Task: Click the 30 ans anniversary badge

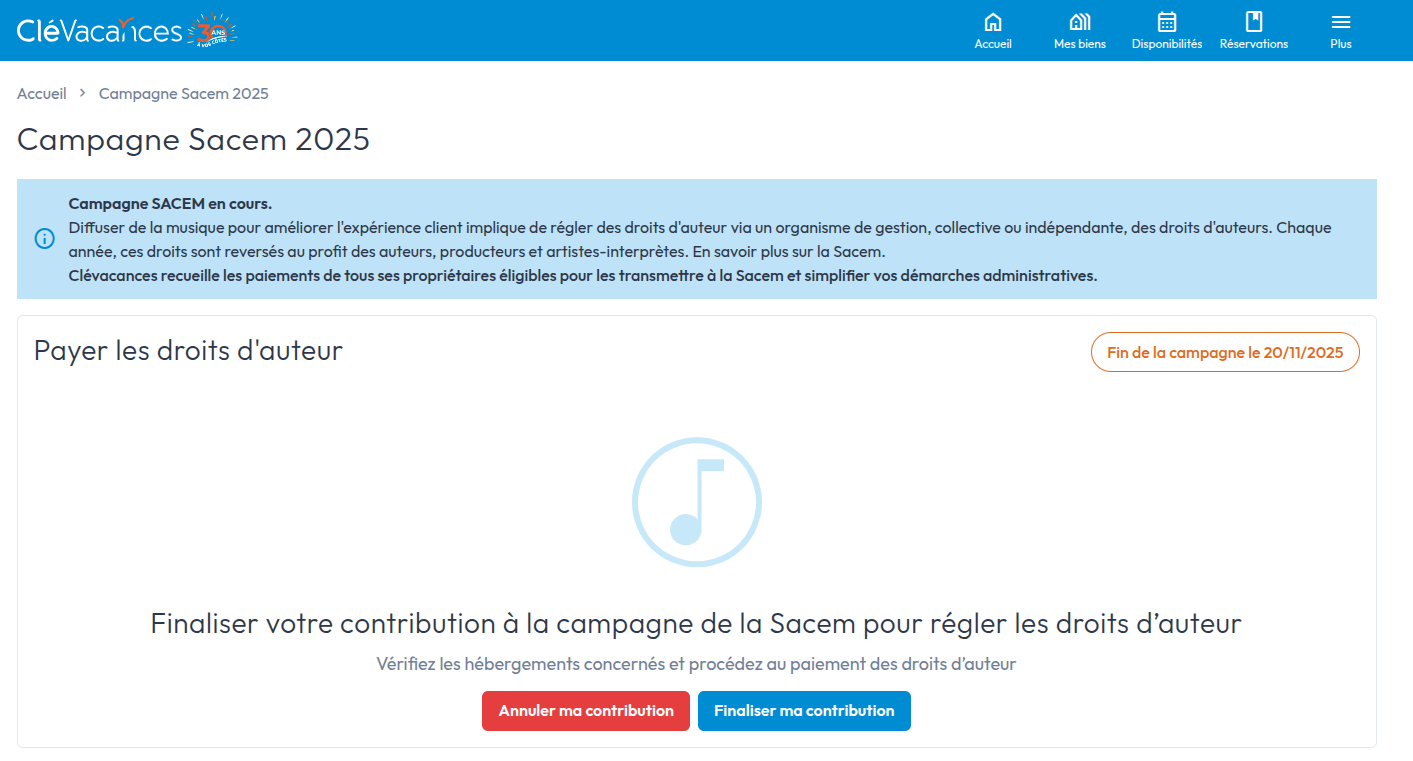Action: point(213,30)
